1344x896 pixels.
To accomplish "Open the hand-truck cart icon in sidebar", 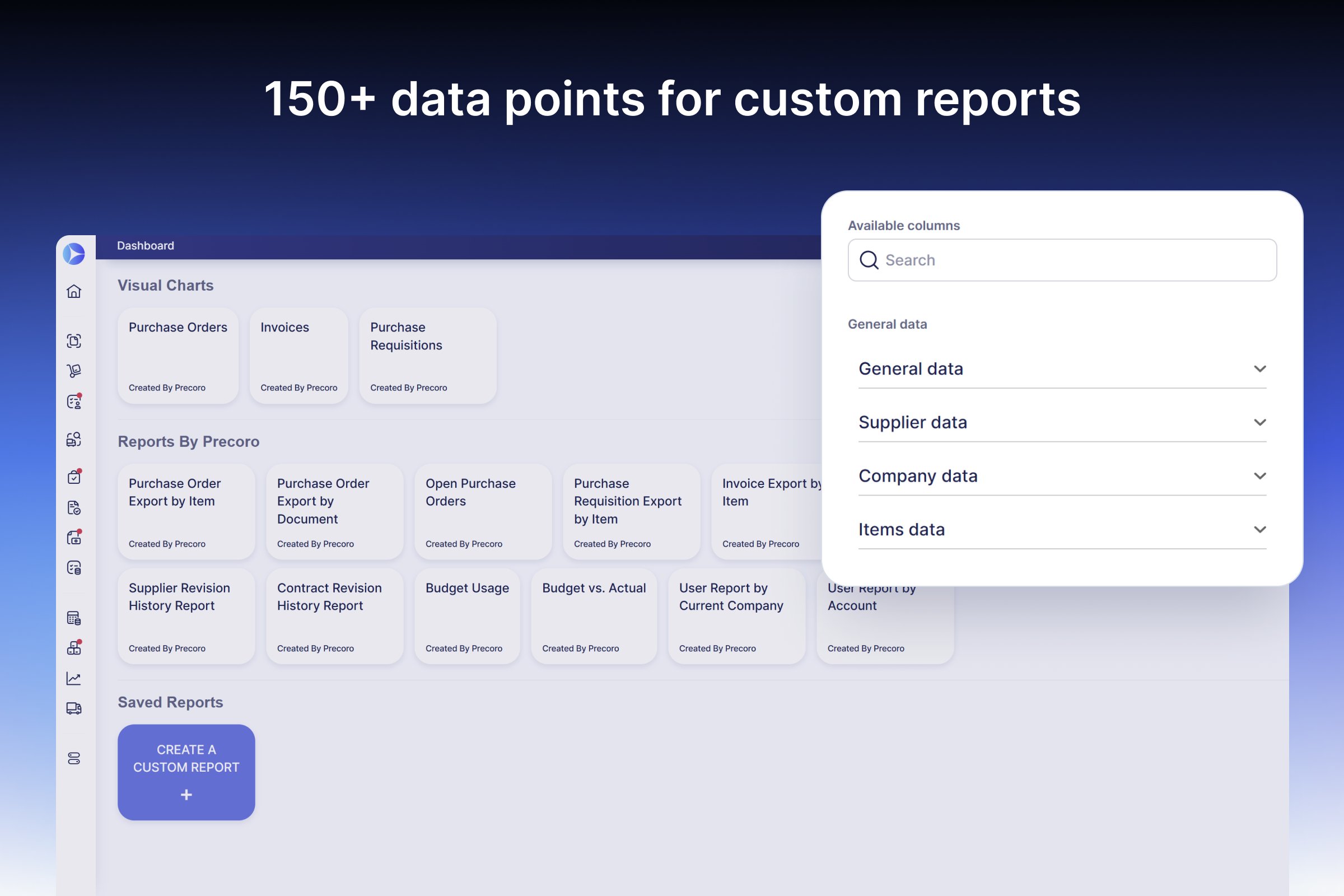I will click(x=74, y=371).
